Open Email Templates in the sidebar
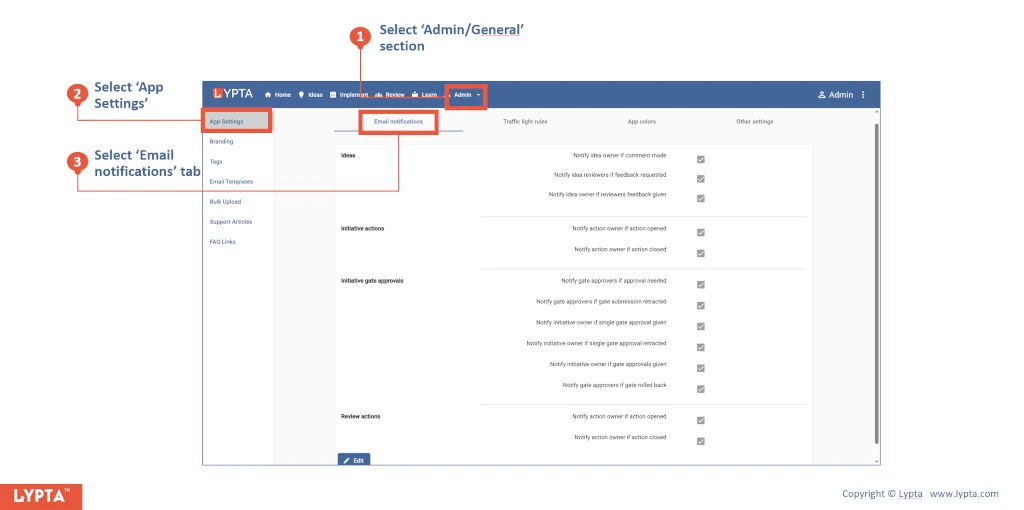This screenshot has height=510, width=1024. (231, 182)
